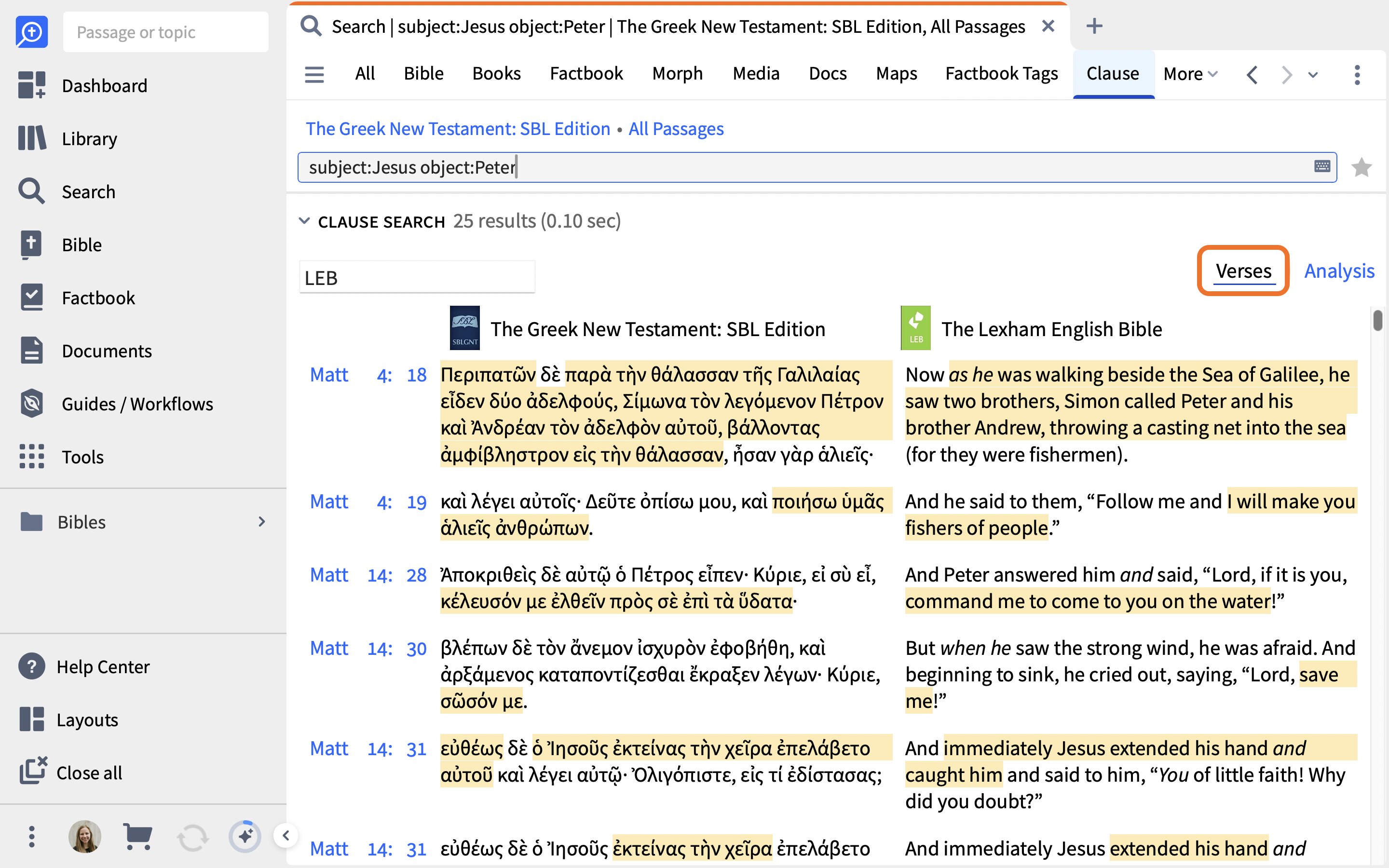Switch to the Media search tab
This screenshot has width=1389, height=868.
(756, 73)
